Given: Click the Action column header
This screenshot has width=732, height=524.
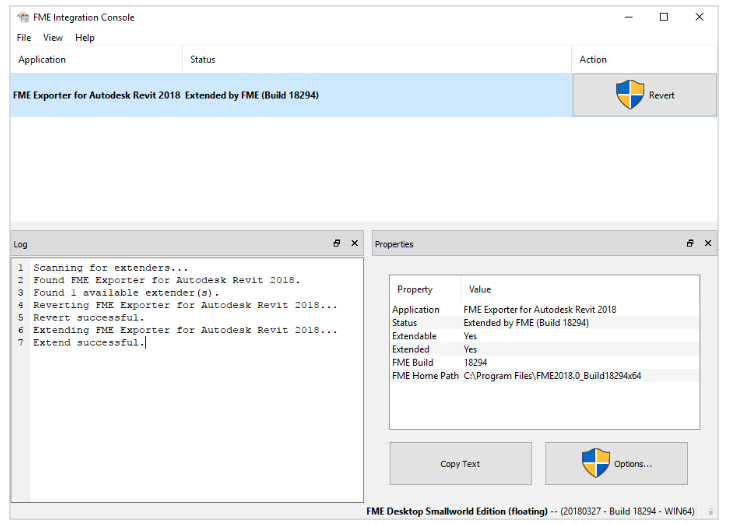Looking at the screenshot, I should coord(644,60).
